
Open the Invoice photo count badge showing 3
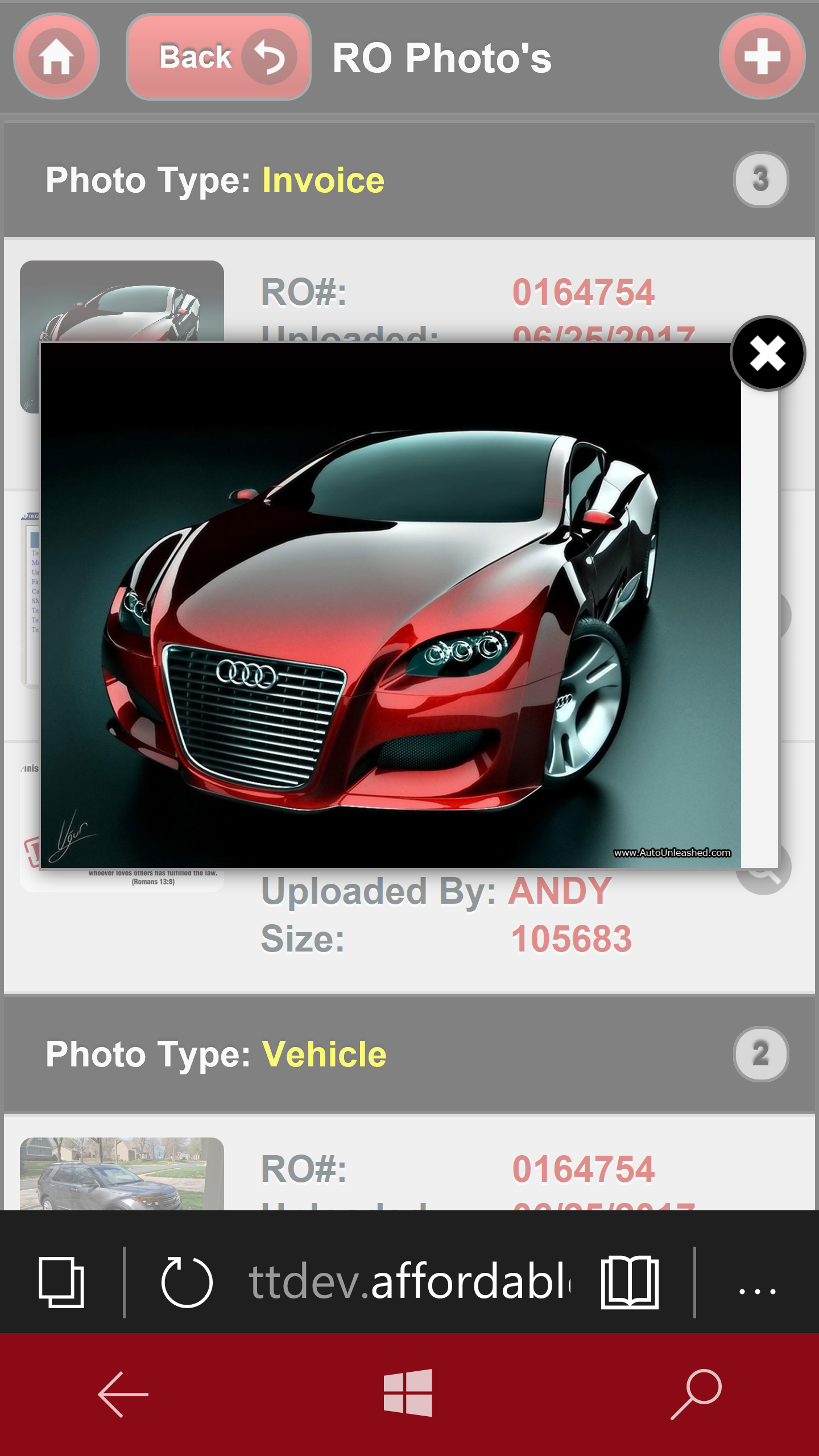click(x=760, y=179)
